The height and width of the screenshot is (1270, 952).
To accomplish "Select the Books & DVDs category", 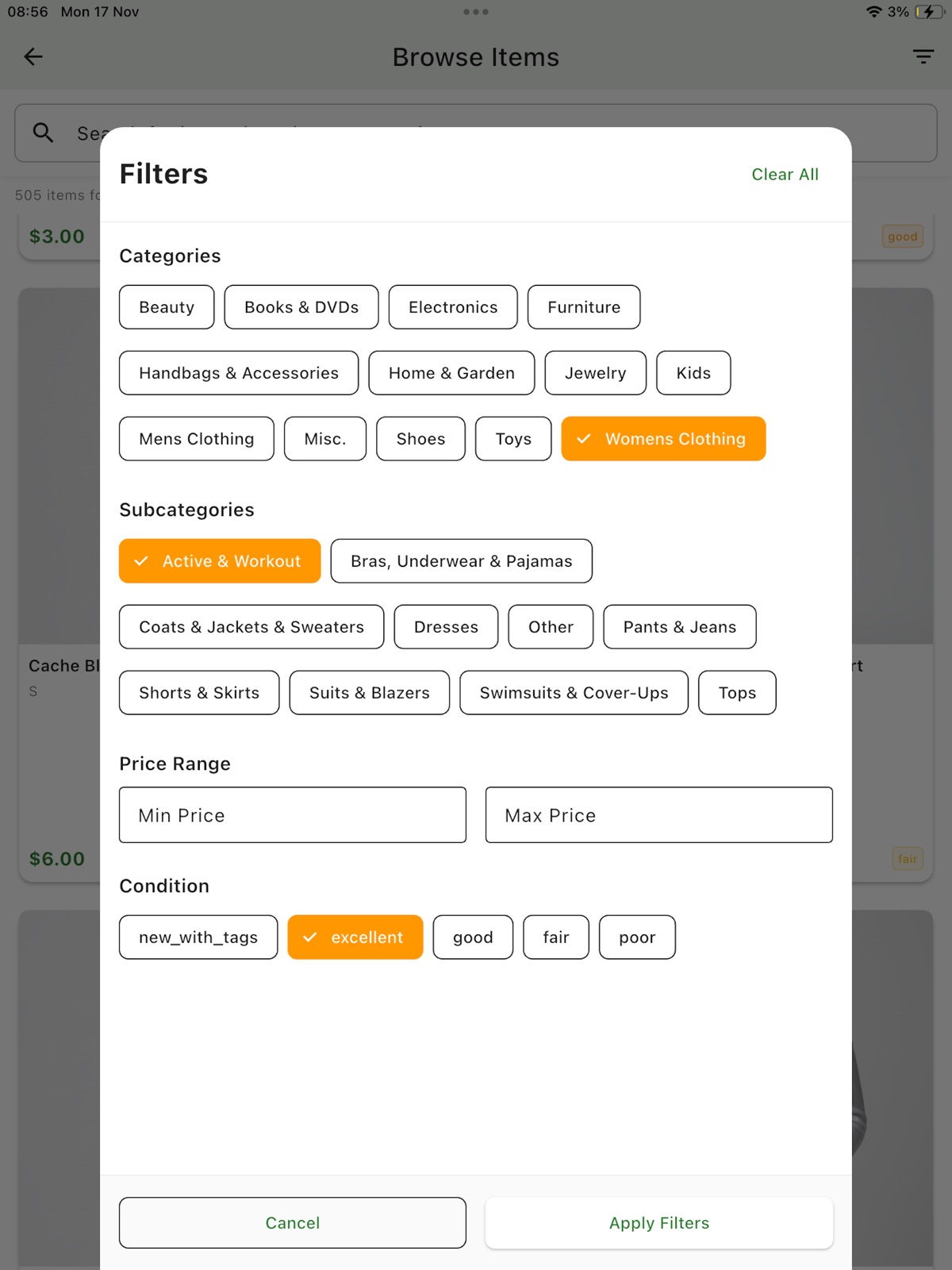I will (x=301, y=307).
